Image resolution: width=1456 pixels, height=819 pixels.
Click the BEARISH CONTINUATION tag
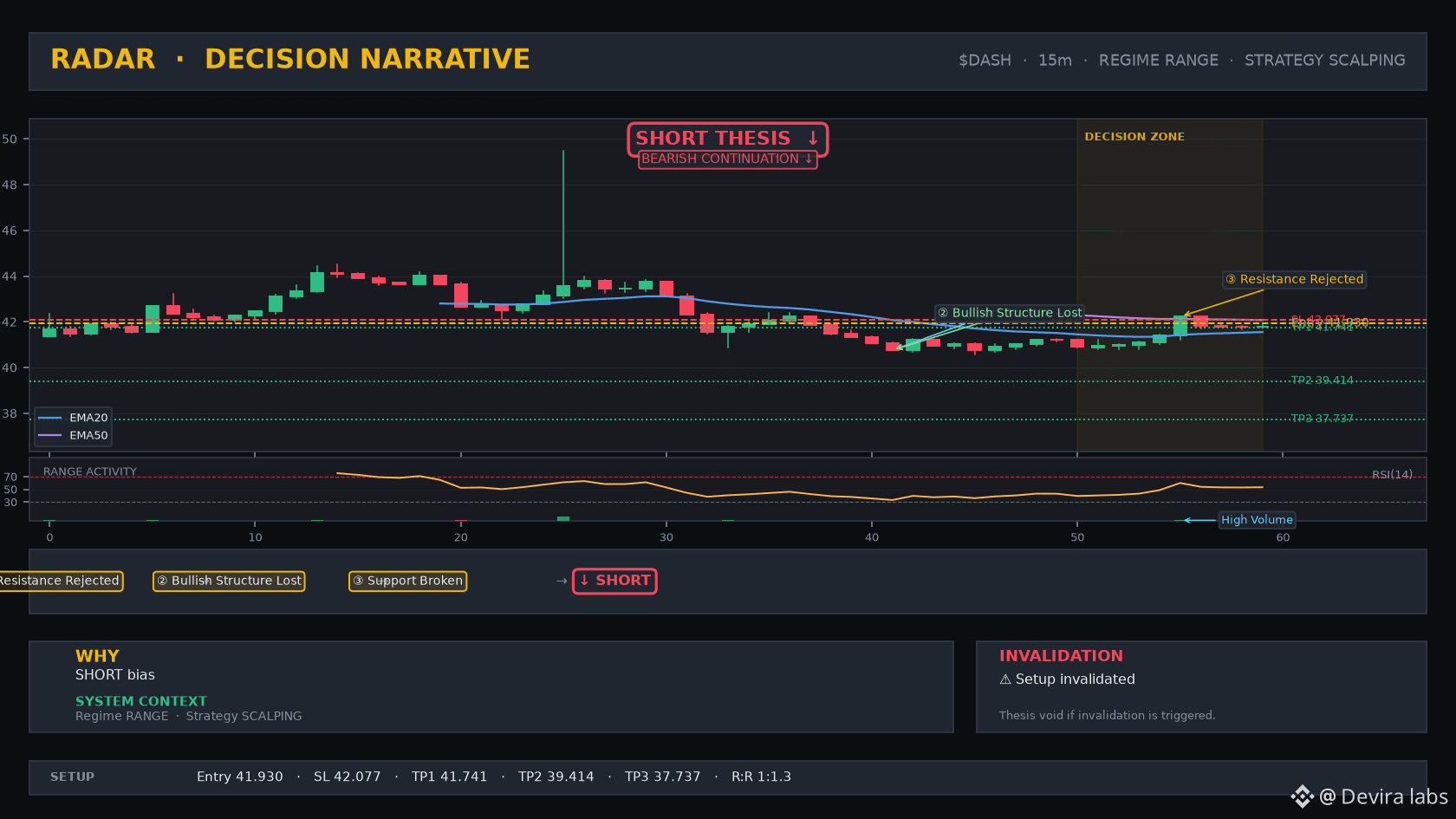(727, 159)
